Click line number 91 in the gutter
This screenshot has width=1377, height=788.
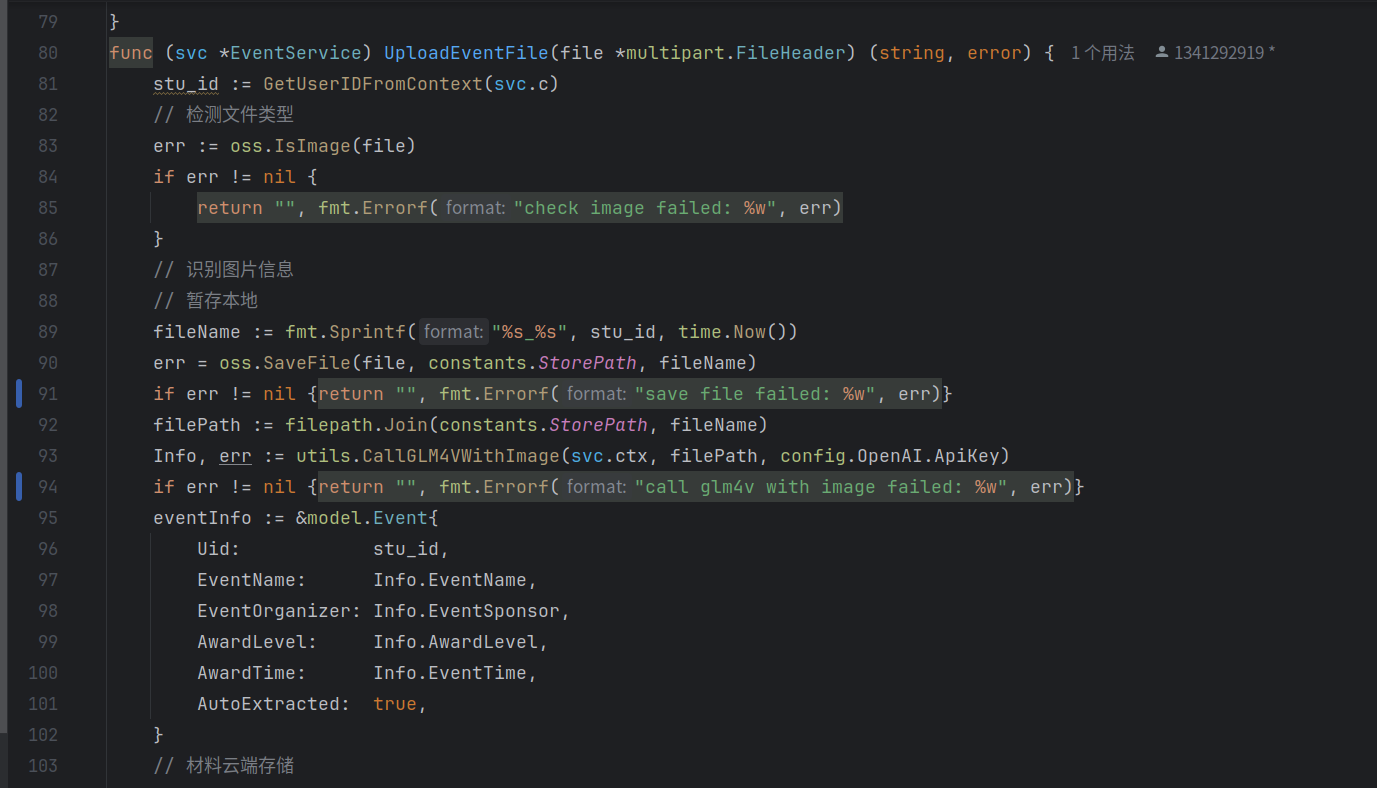click(47, 394)
